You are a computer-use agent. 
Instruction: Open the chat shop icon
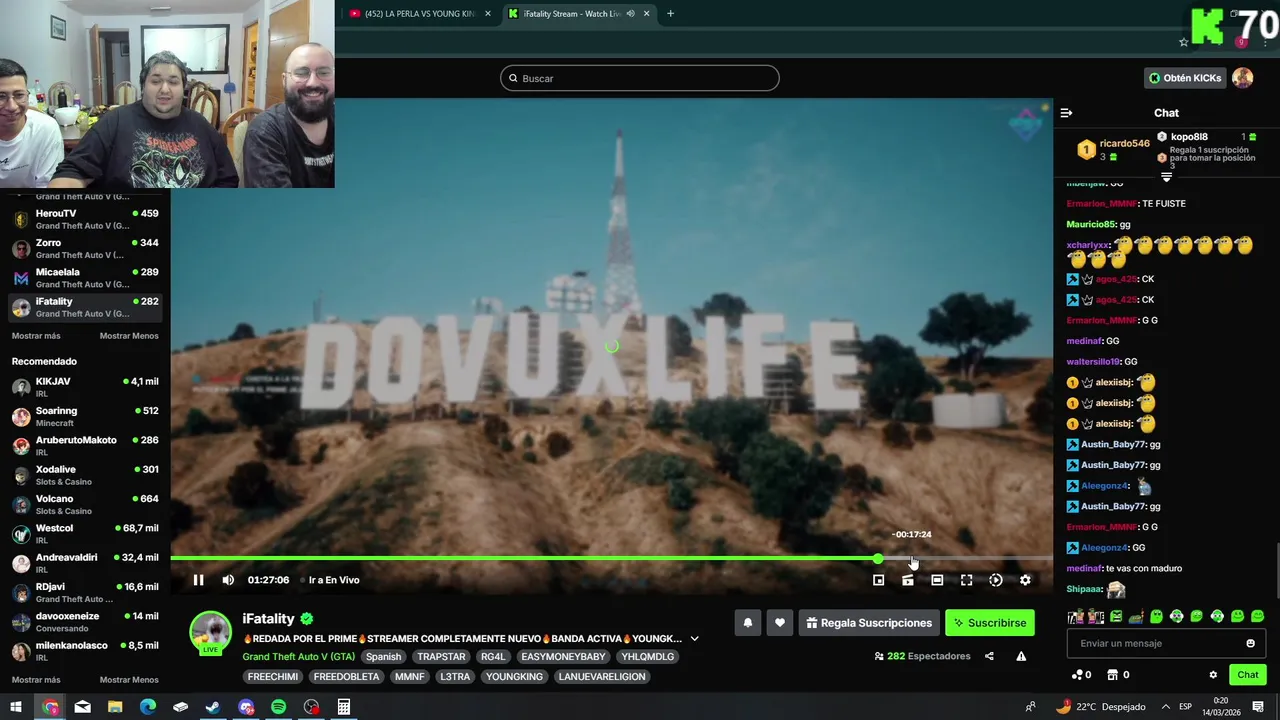pos(1113,675)
